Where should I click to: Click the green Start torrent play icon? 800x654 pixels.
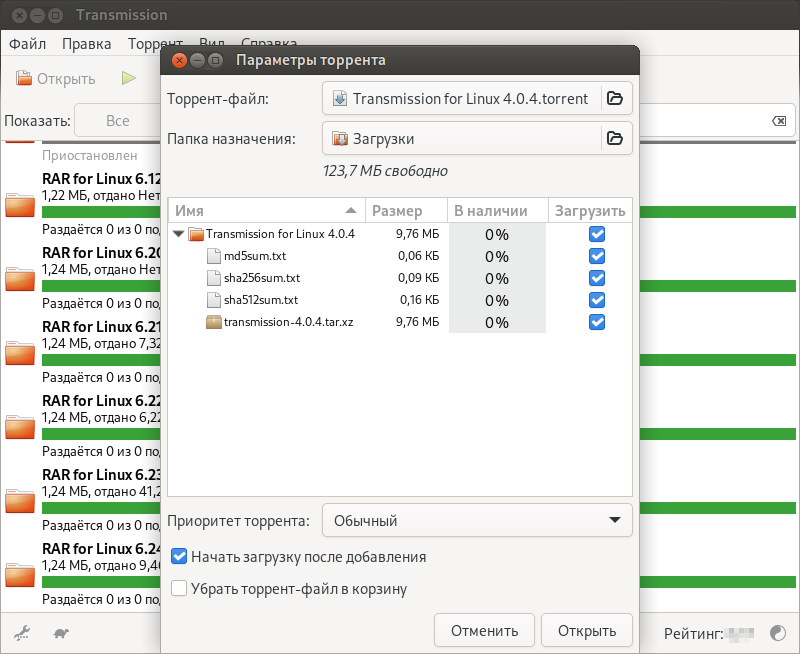(129, 78)
